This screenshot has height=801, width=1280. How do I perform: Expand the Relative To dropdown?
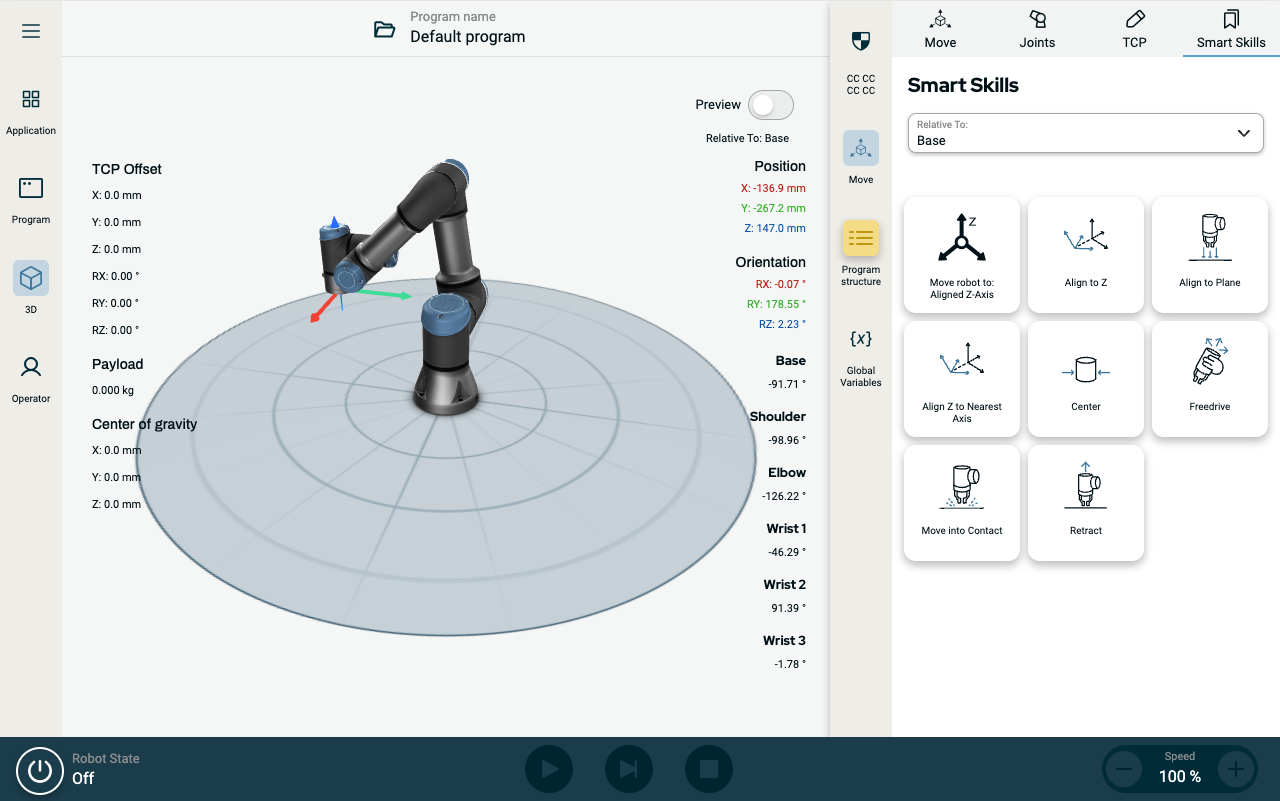coord(1085,133)
